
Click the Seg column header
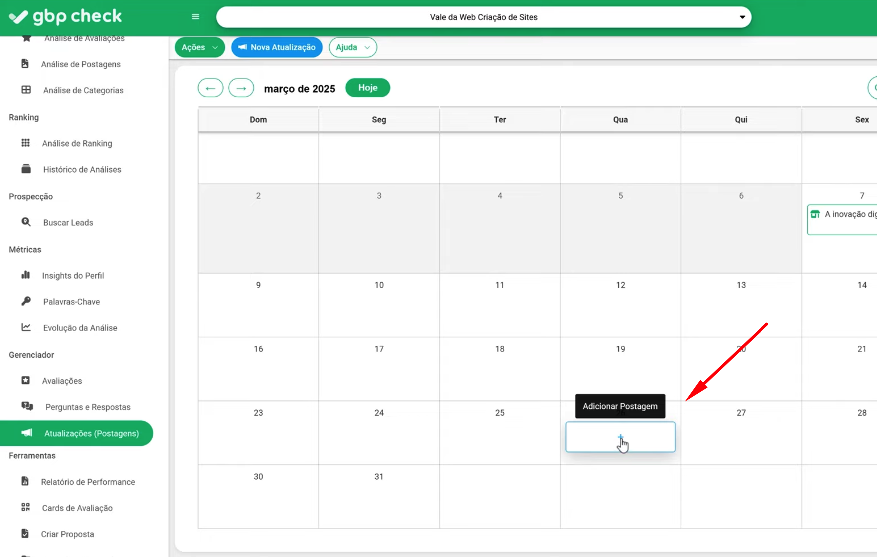(379, 120)
